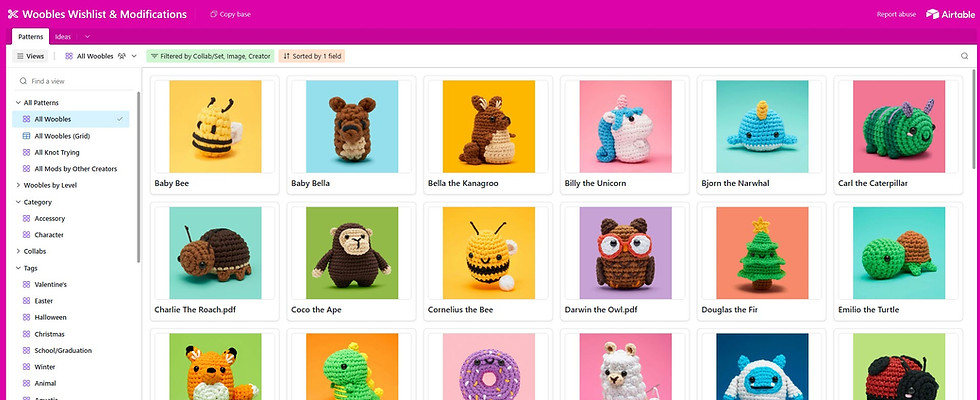The height and width of the screenshot is (400, 980).
Task: Click the Views hamburger icon
Action: point(20,56)
